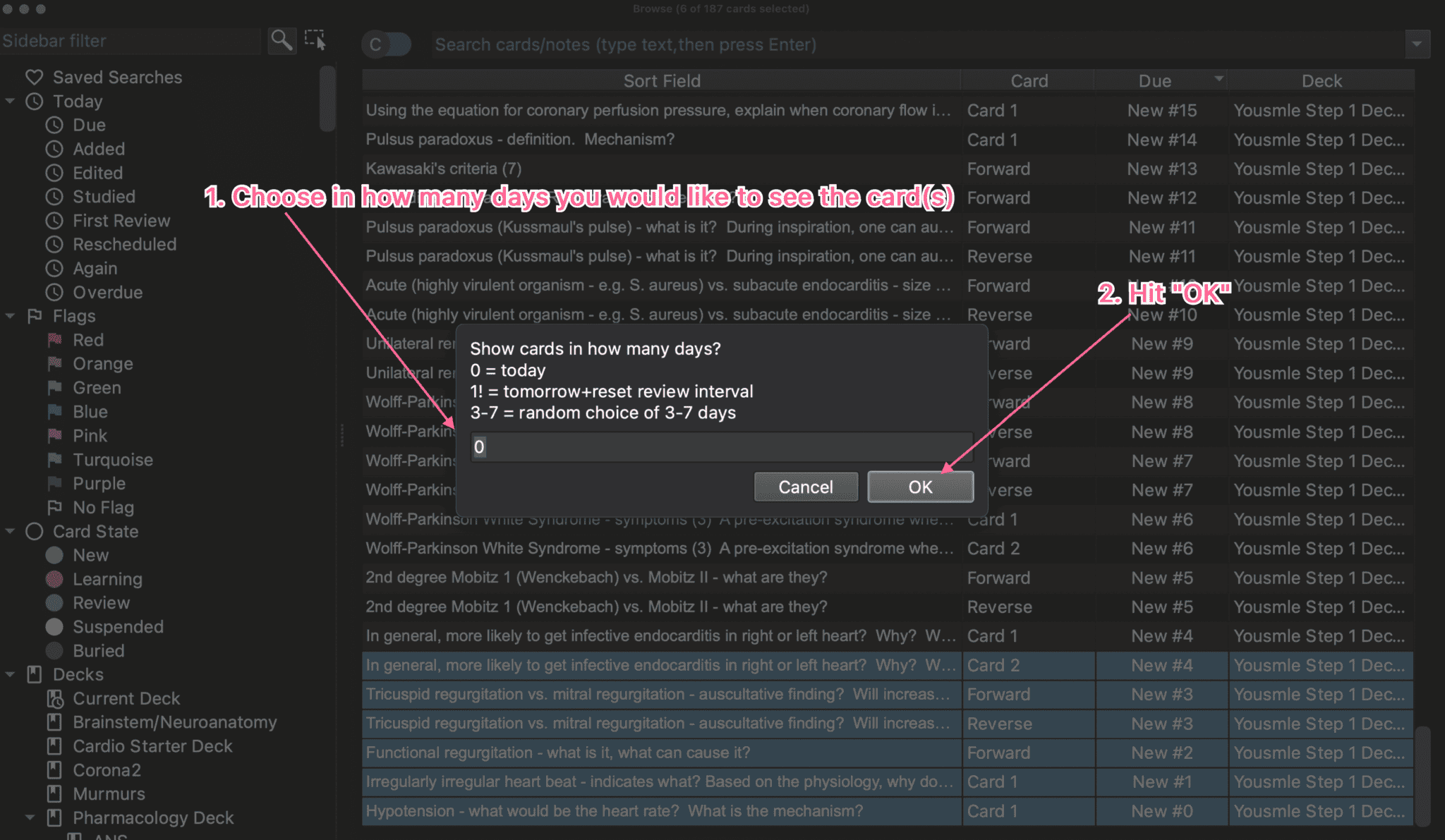Click the heart icon next to Saved Searches
This screenshot has width=1445, height=840.
pos(34,77)
